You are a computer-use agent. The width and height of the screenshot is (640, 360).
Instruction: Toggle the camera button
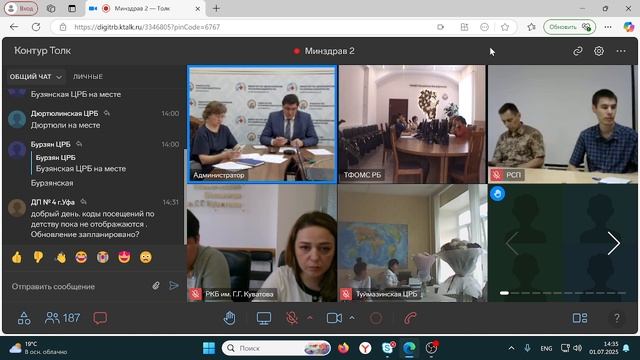pyautogui.click(x=334, y=318)
